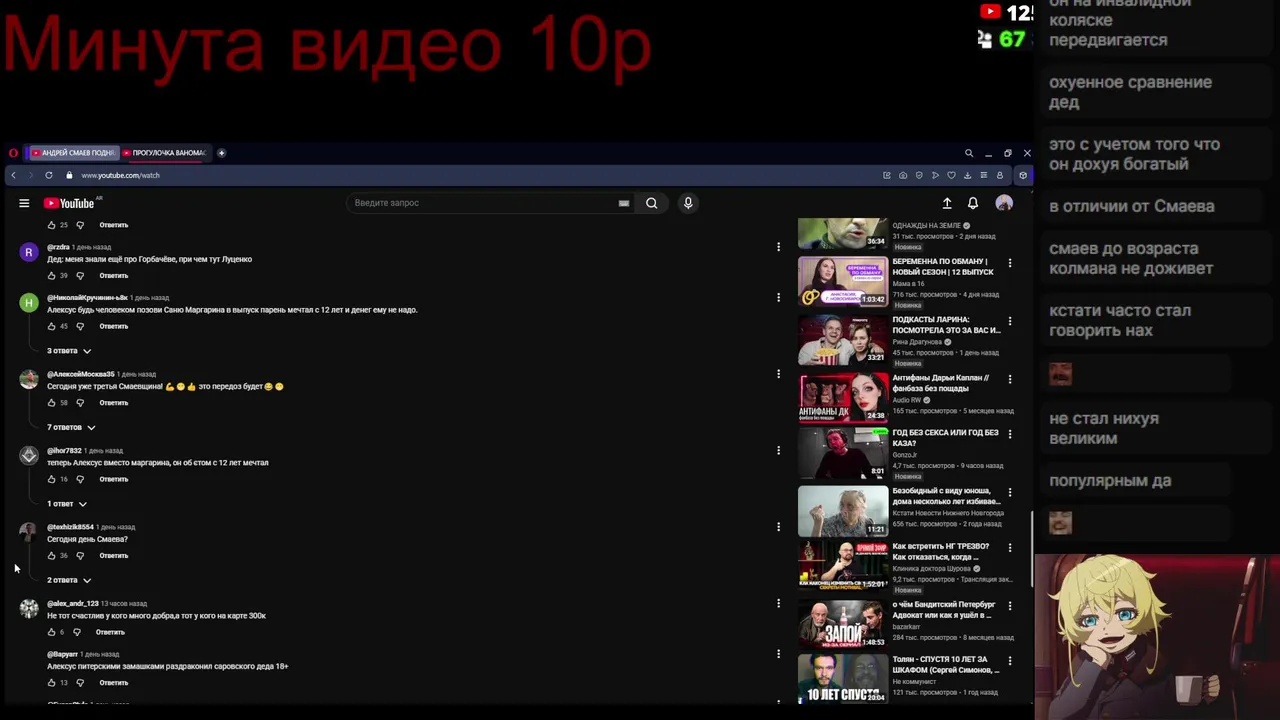Add page to bookmarks with heart icon
Screen dimensions: 1280x720
click(951, 175)
